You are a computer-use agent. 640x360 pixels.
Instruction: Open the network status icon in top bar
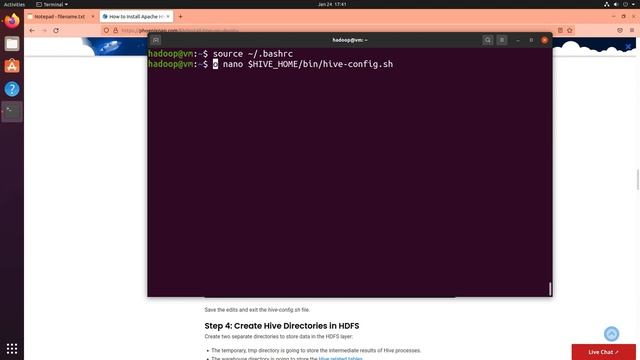coord(607,4)
